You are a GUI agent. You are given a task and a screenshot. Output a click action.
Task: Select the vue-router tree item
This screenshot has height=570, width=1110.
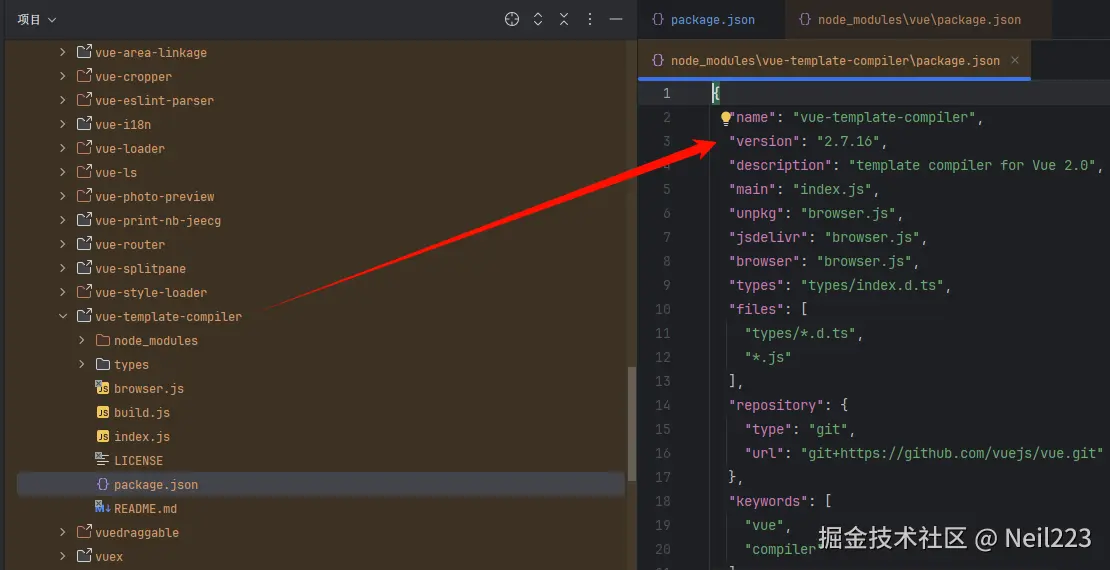point(130,244)
